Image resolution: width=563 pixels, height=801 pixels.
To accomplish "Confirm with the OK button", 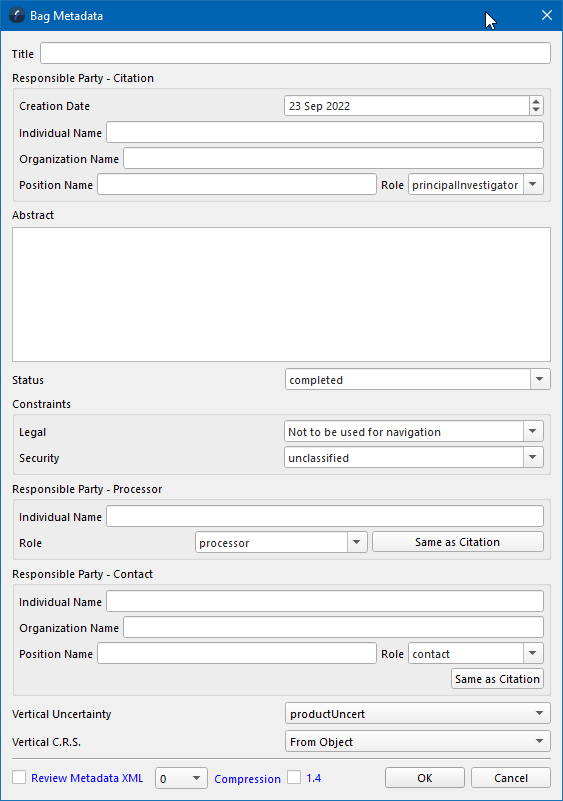I will [x=425, y=778].
